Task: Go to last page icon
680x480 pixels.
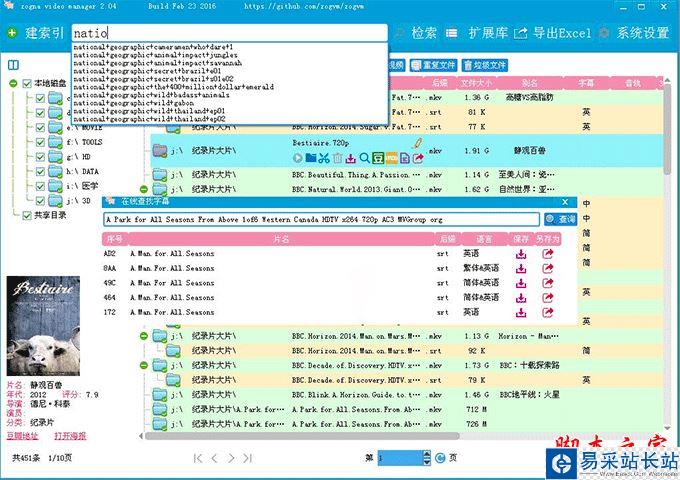Action: tap(247, 458)
